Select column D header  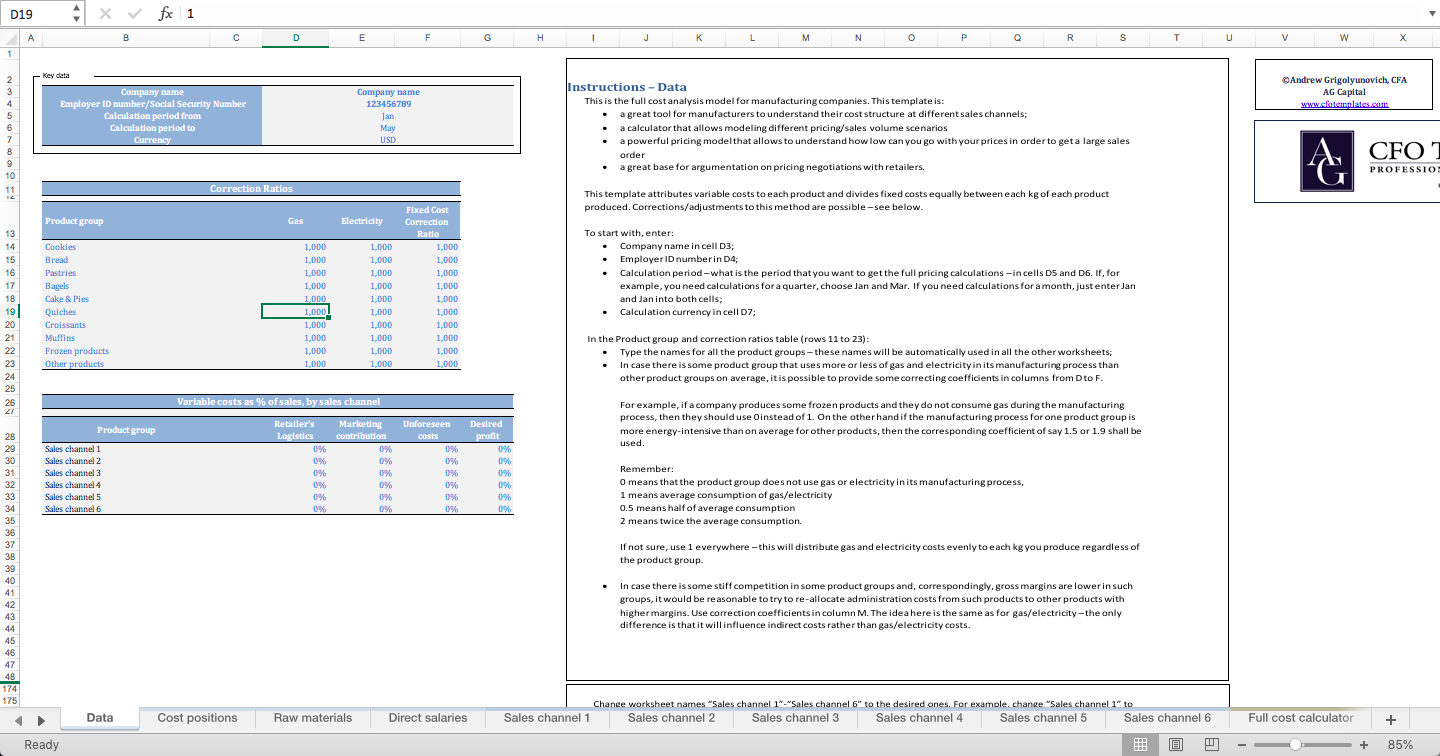click(295, 38)
